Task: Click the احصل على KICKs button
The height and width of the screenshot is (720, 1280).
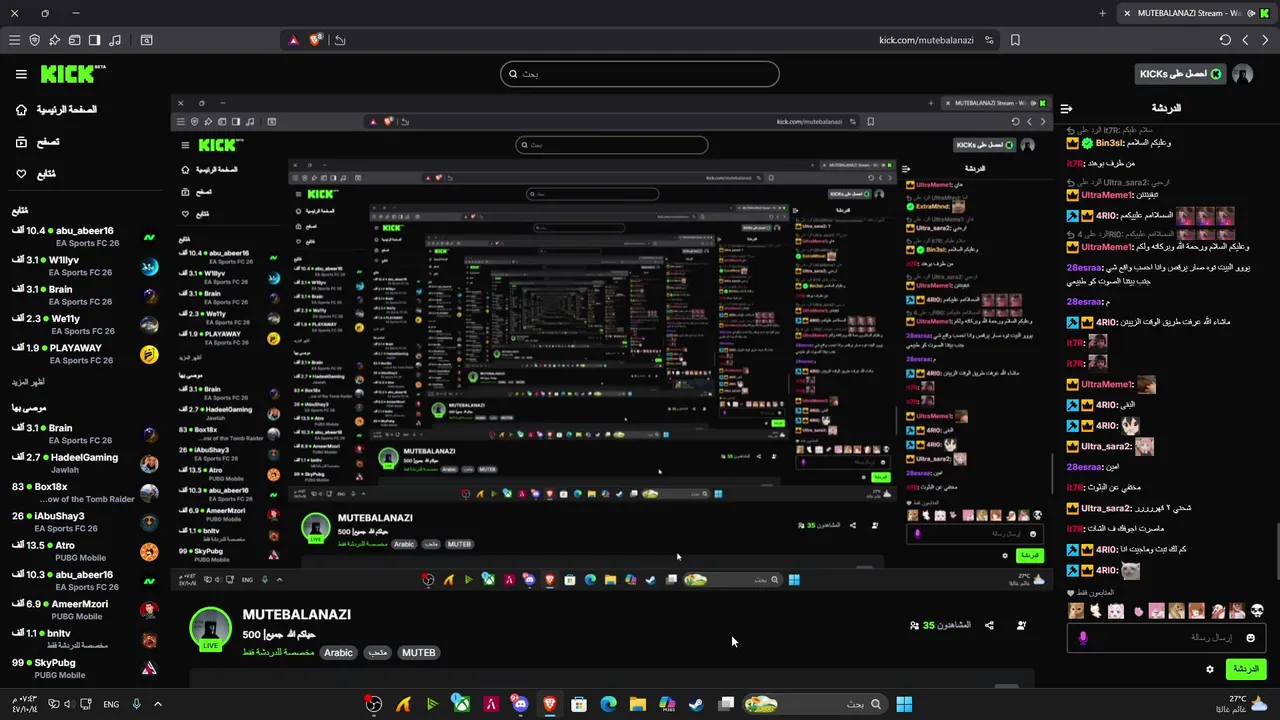Action: pyautogui.click(x=1181, y=74)
